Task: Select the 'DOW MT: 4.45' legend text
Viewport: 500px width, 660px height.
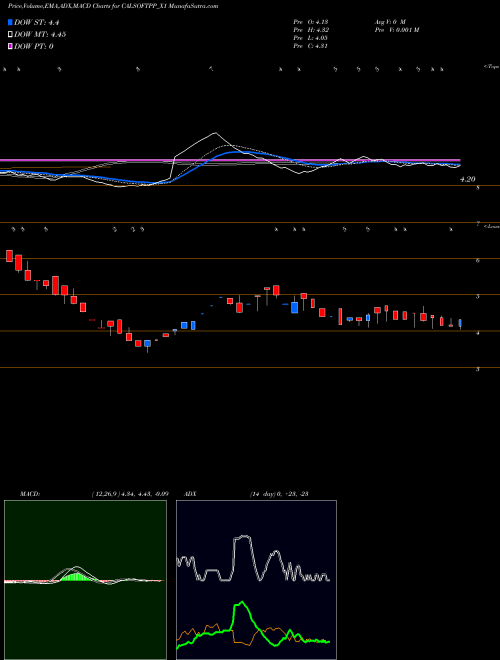Action: (x=40, y=35)
